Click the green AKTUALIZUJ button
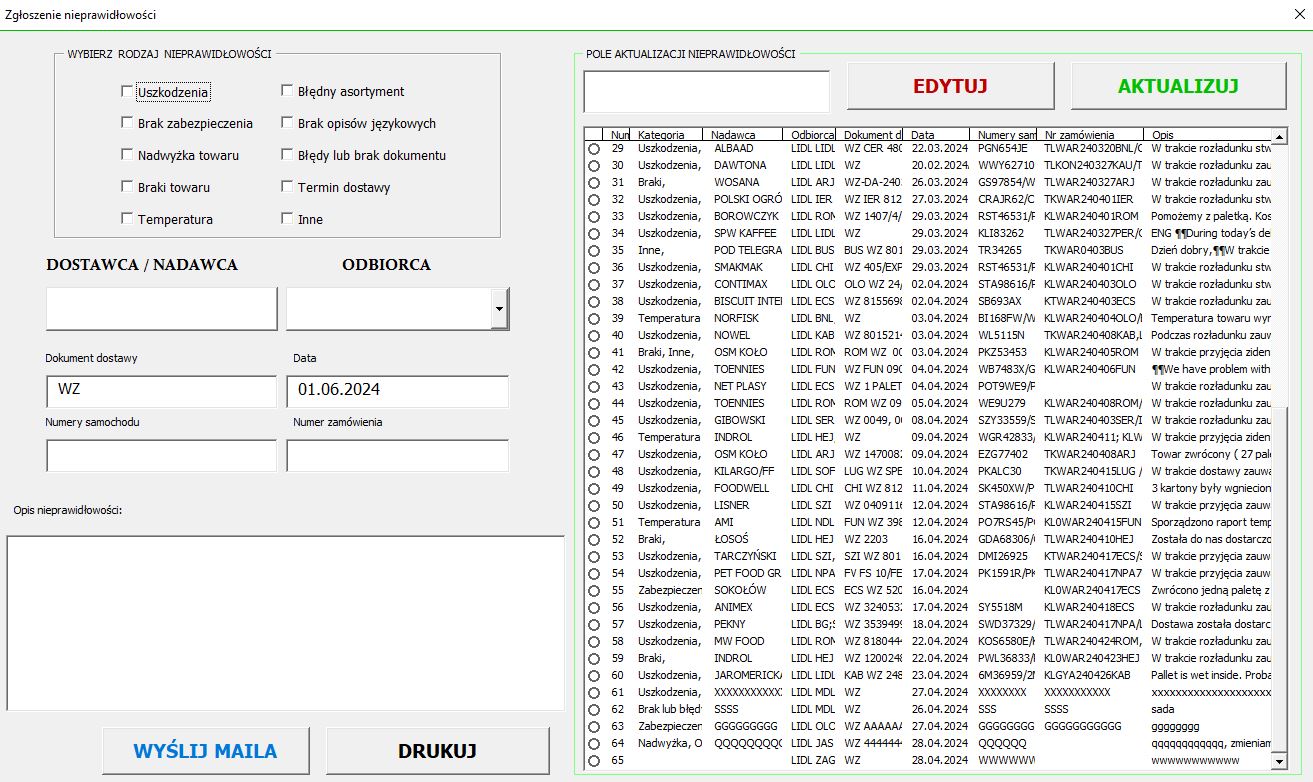Image resolution: width=1313 pixels, height=782 pixels. click(1178, 86)
